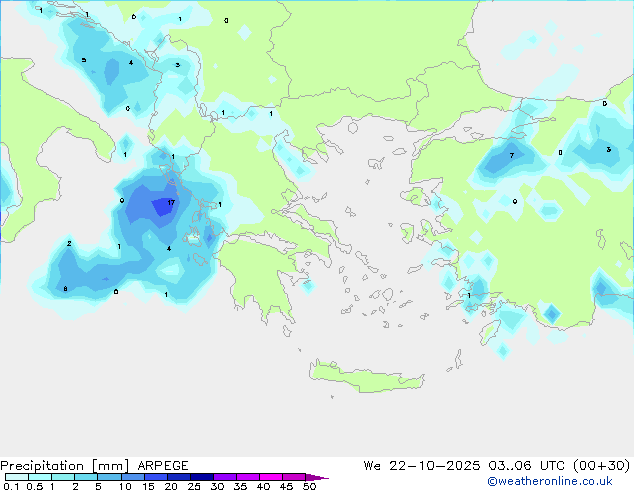
Task: Click the 0.1–0.5 mm palest legend swatch
Action: (17, 477)
